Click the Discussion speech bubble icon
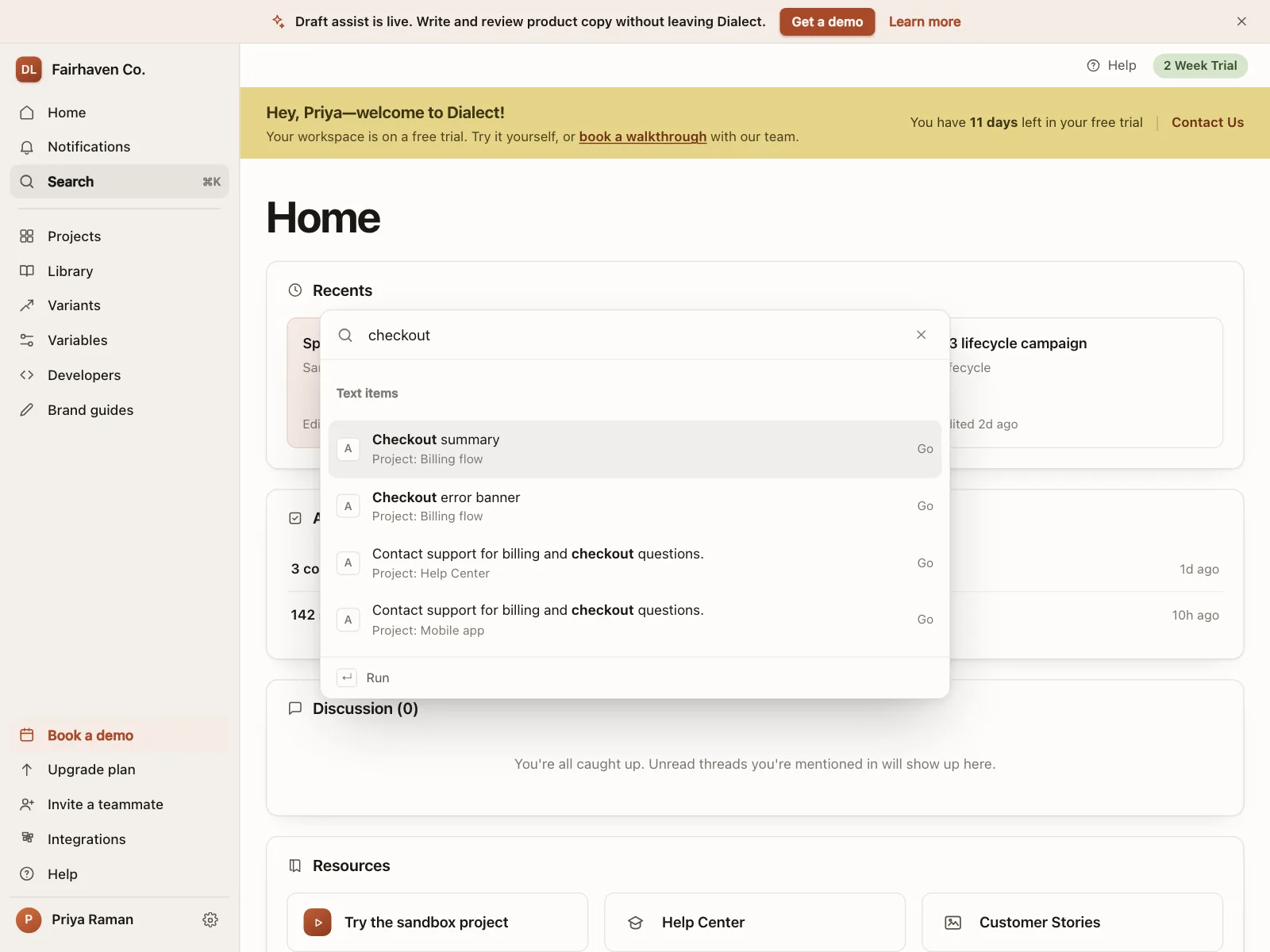The image size is (1270, 952). 295,708
